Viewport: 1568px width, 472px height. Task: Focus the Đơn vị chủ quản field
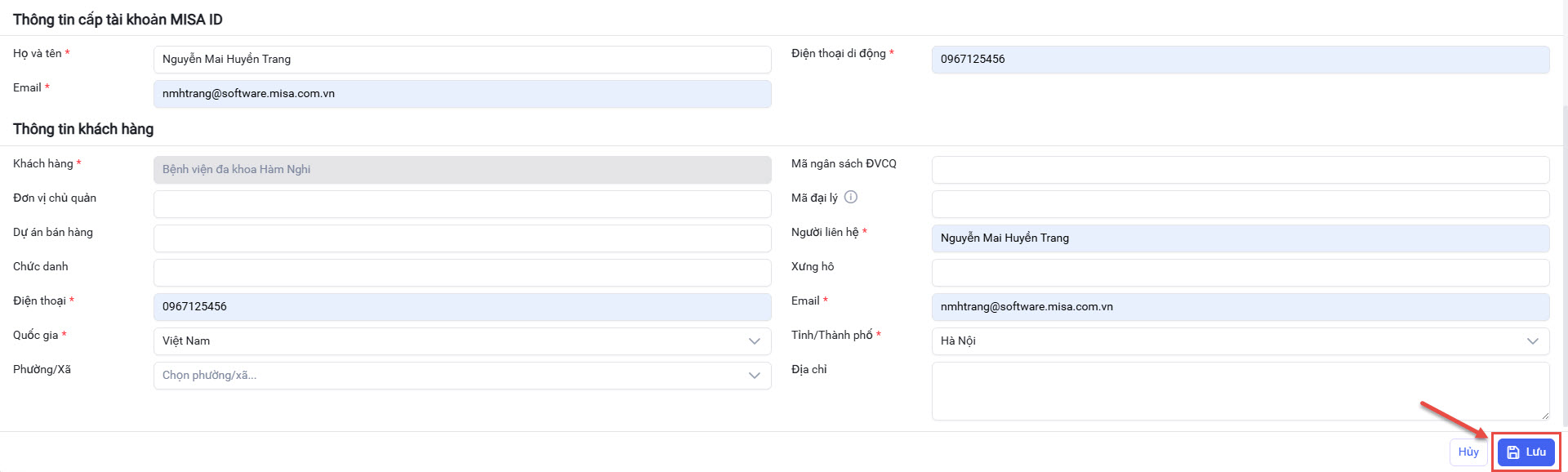(462, 204)
